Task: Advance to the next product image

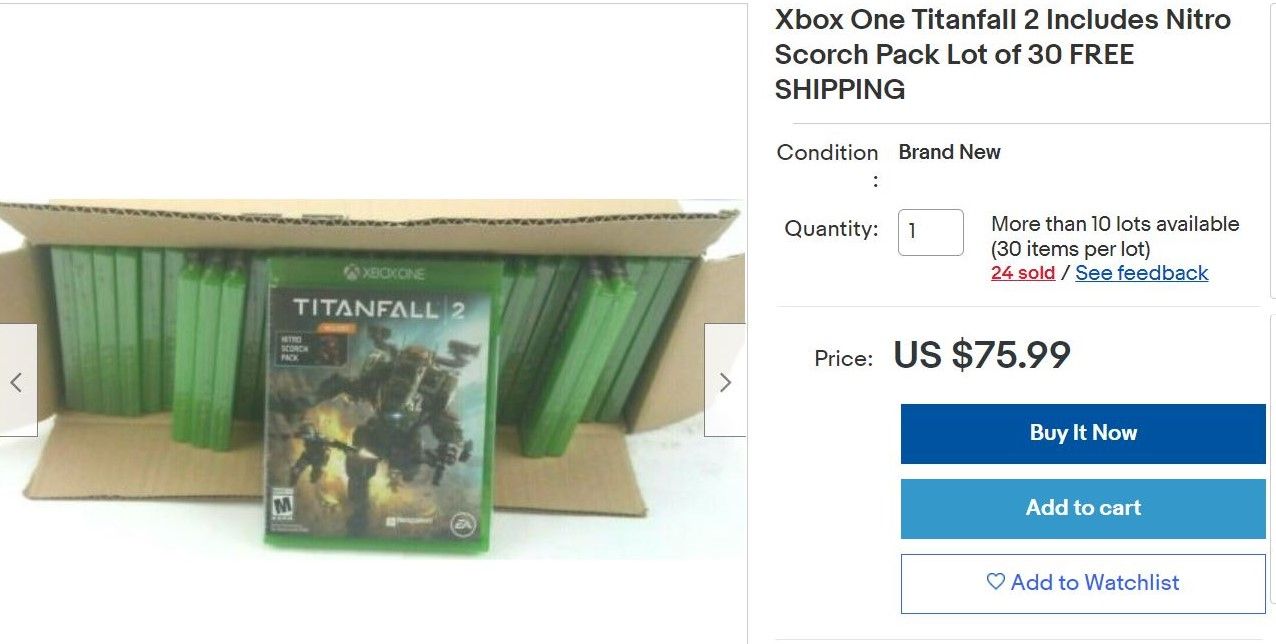Action: click(725, 380)
